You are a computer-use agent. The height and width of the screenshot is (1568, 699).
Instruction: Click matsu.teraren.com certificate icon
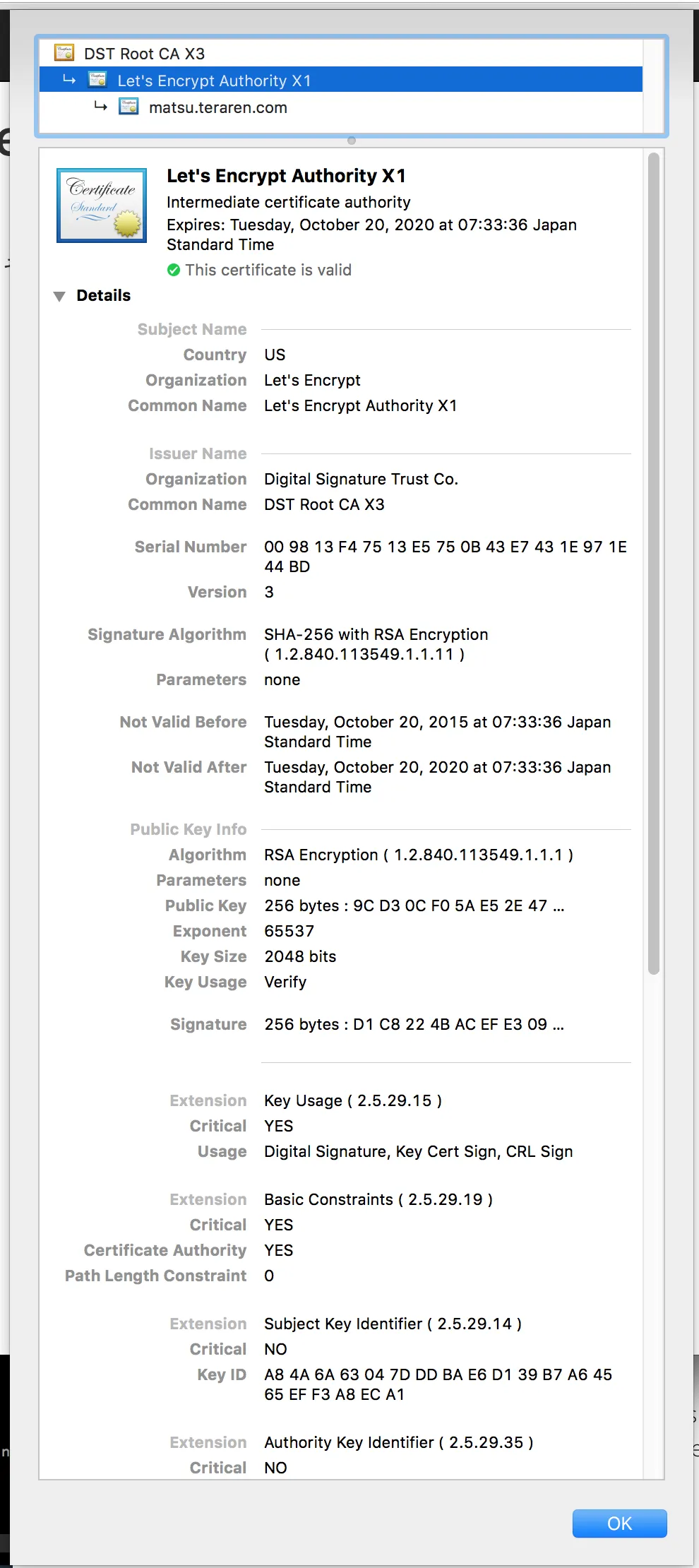pyautogui.click(x=129, y=107)
